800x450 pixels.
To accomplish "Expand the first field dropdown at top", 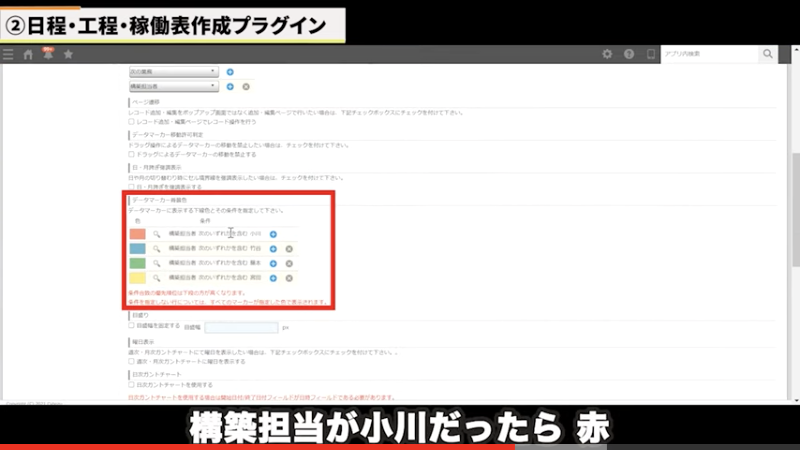I will click(173, 72).
